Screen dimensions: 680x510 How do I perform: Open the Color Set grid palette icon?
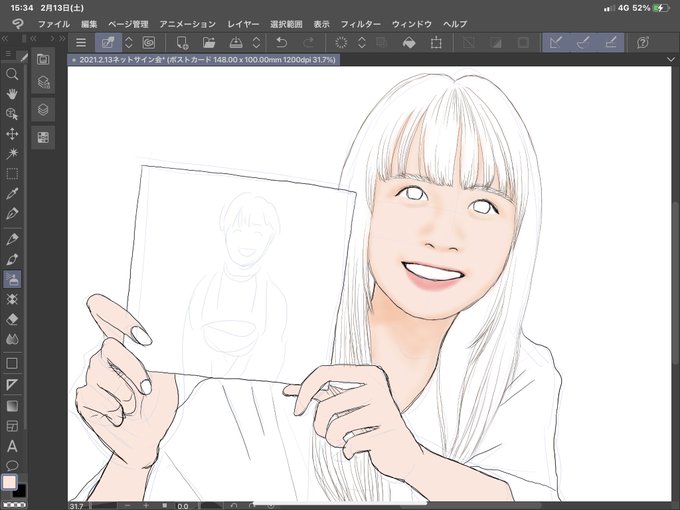point(43,137)
